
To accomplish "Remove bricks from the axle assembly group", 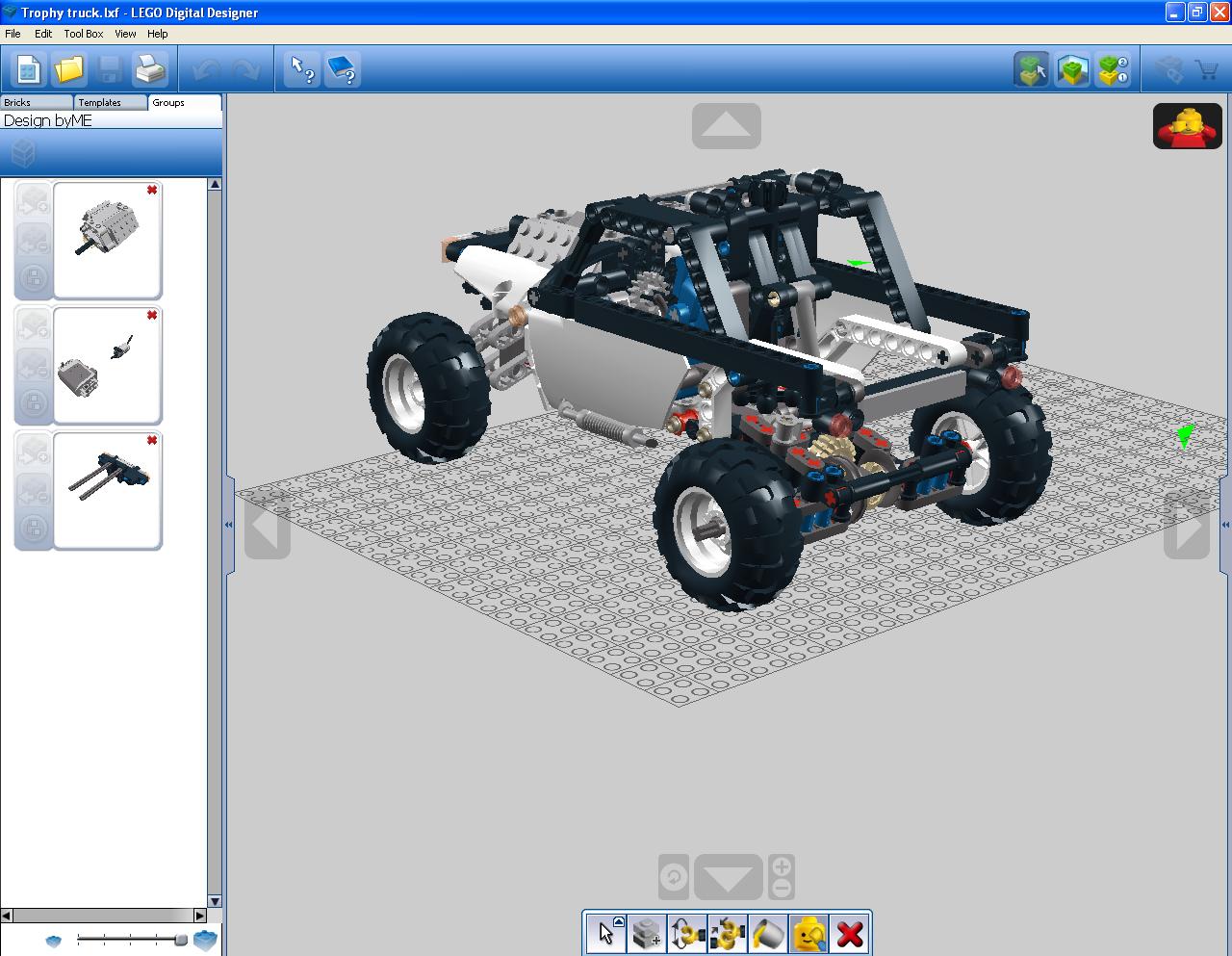I will point(34,490).
